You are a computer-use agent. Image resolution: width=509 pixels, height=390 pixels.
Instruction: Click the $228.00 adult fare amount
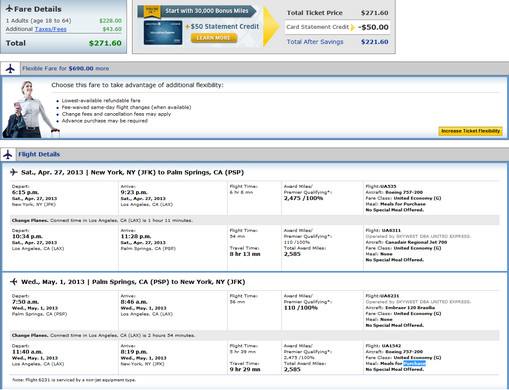[x=110, y=21]
